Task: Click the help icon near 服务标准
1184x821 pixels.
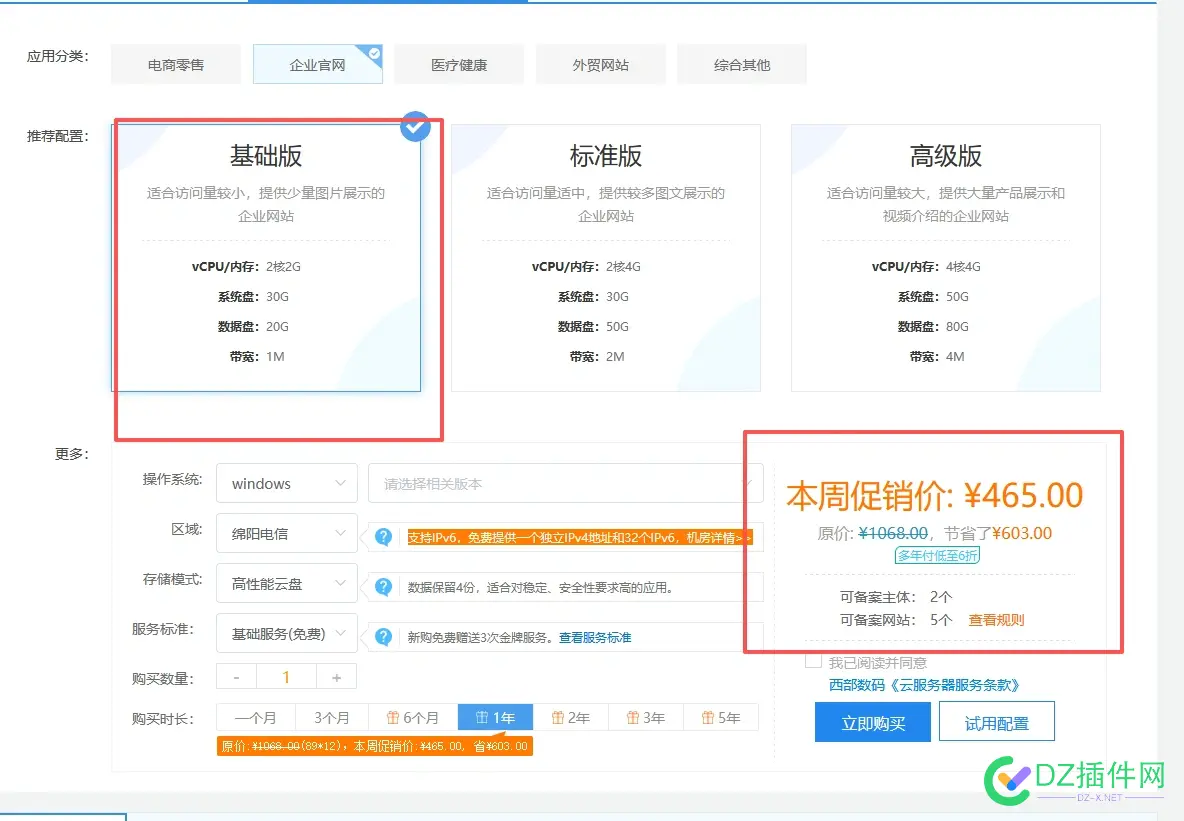Action: [383, 636]
